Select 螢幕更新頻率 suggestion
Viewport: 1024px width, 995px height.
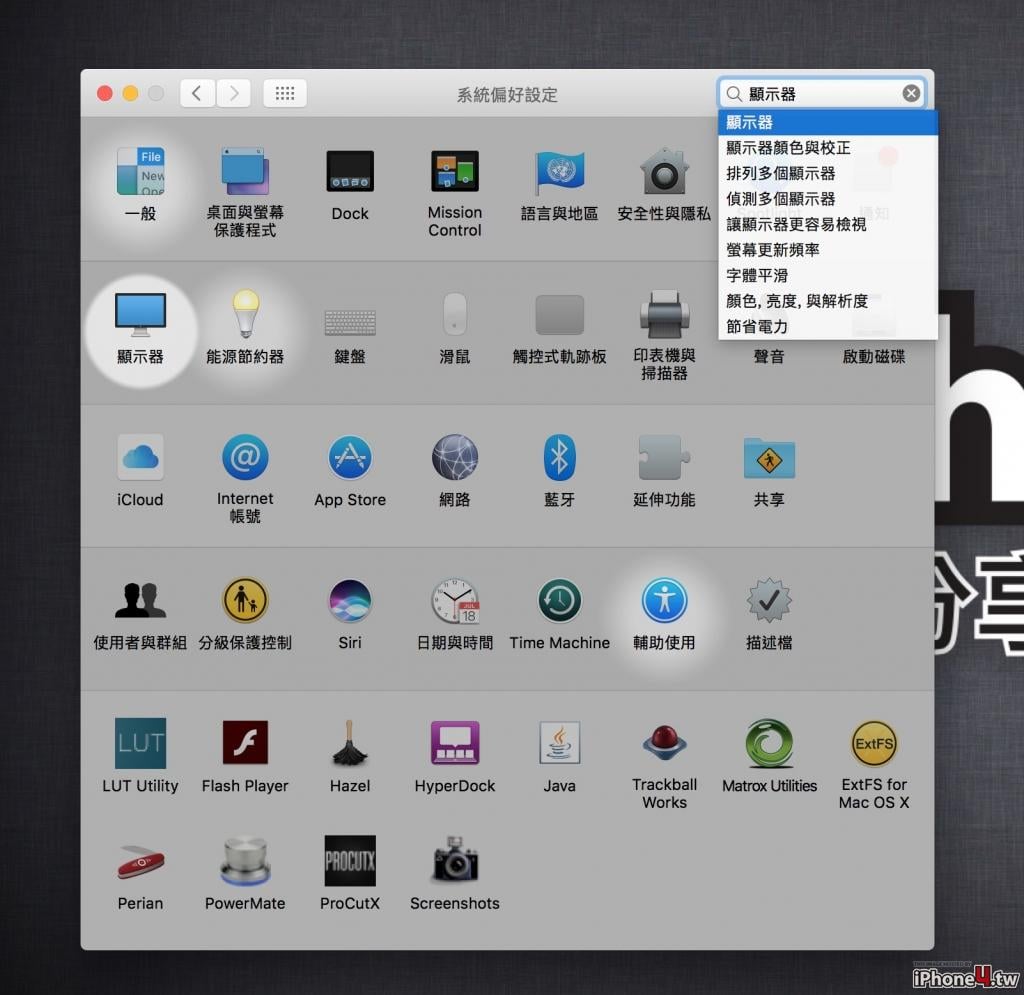[x=827, y=249]
